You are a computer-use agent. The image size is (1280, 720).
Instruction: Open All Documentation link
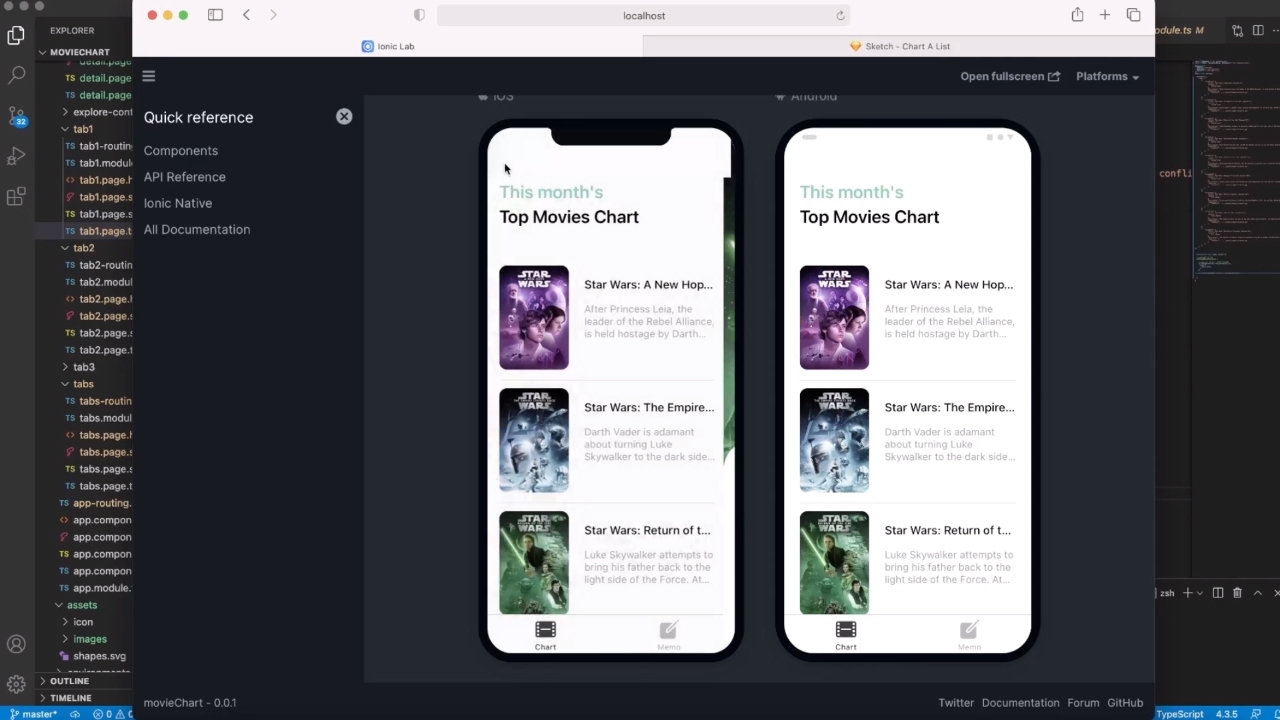[x=197, y=229]
